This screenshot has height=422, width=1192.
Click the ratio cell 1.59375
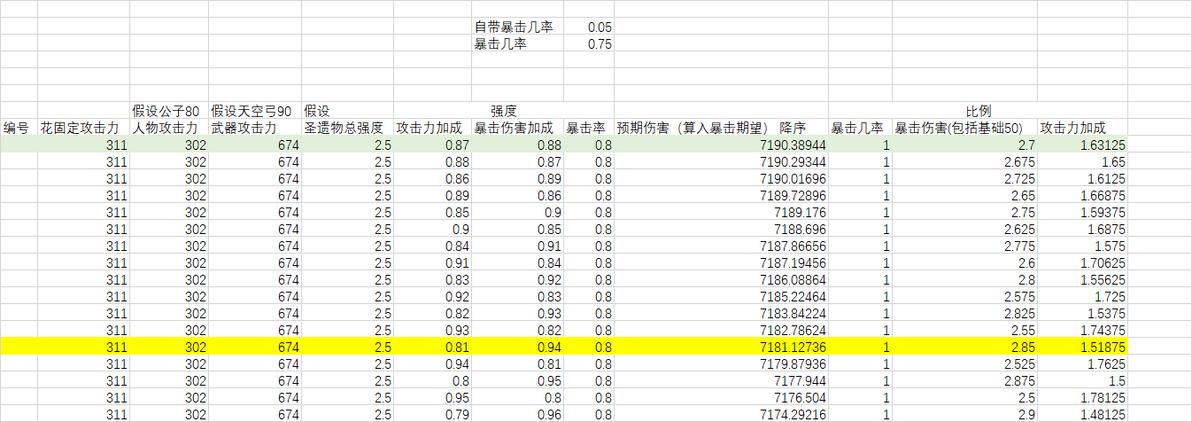click(1083, 212)
